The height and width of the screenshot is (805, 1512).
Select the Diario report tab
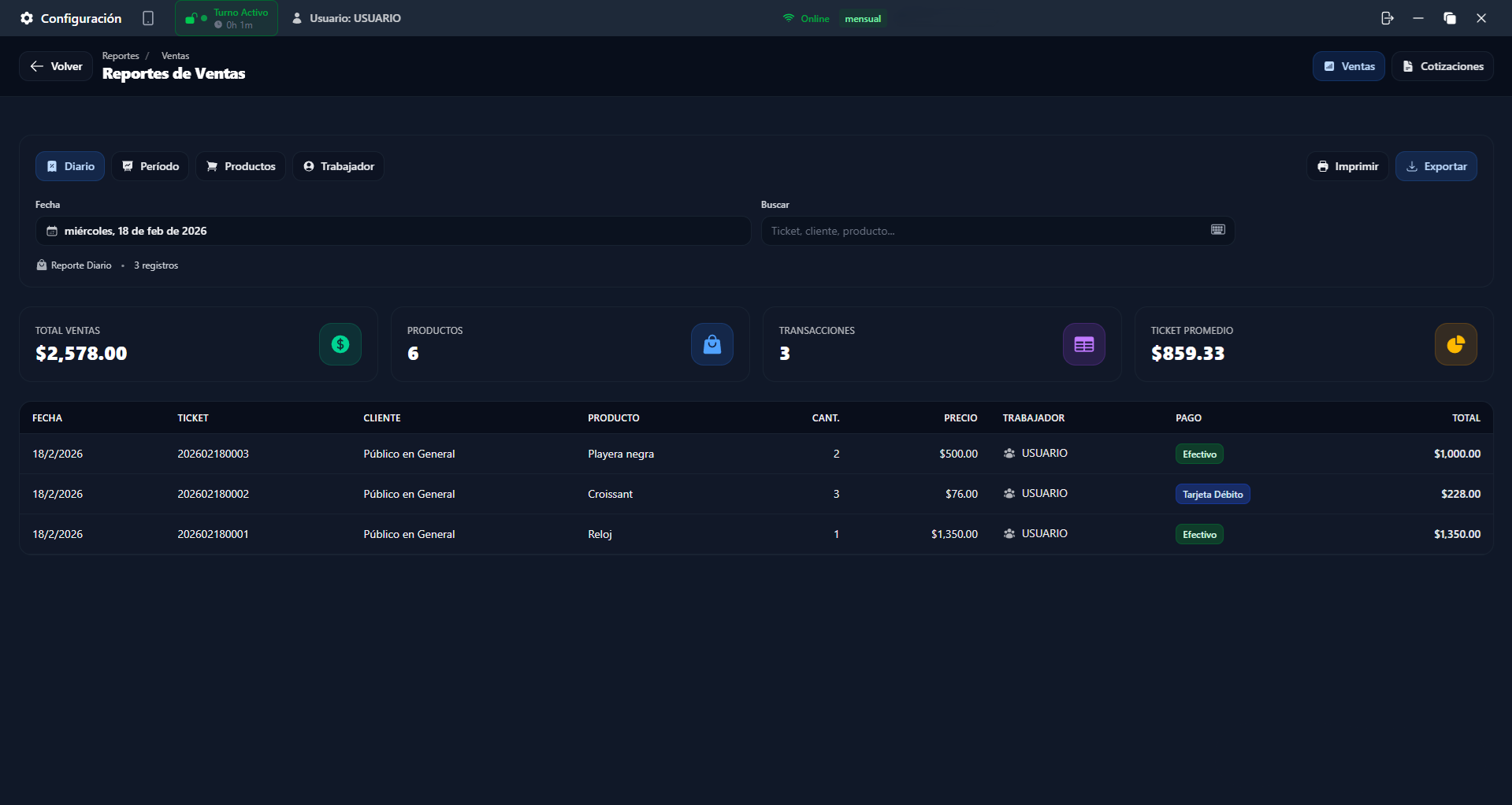70,166
